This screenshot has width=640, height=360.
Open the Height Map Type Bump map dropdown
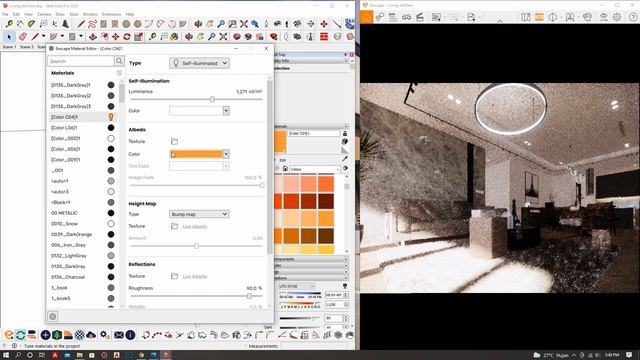pos(199,214)
